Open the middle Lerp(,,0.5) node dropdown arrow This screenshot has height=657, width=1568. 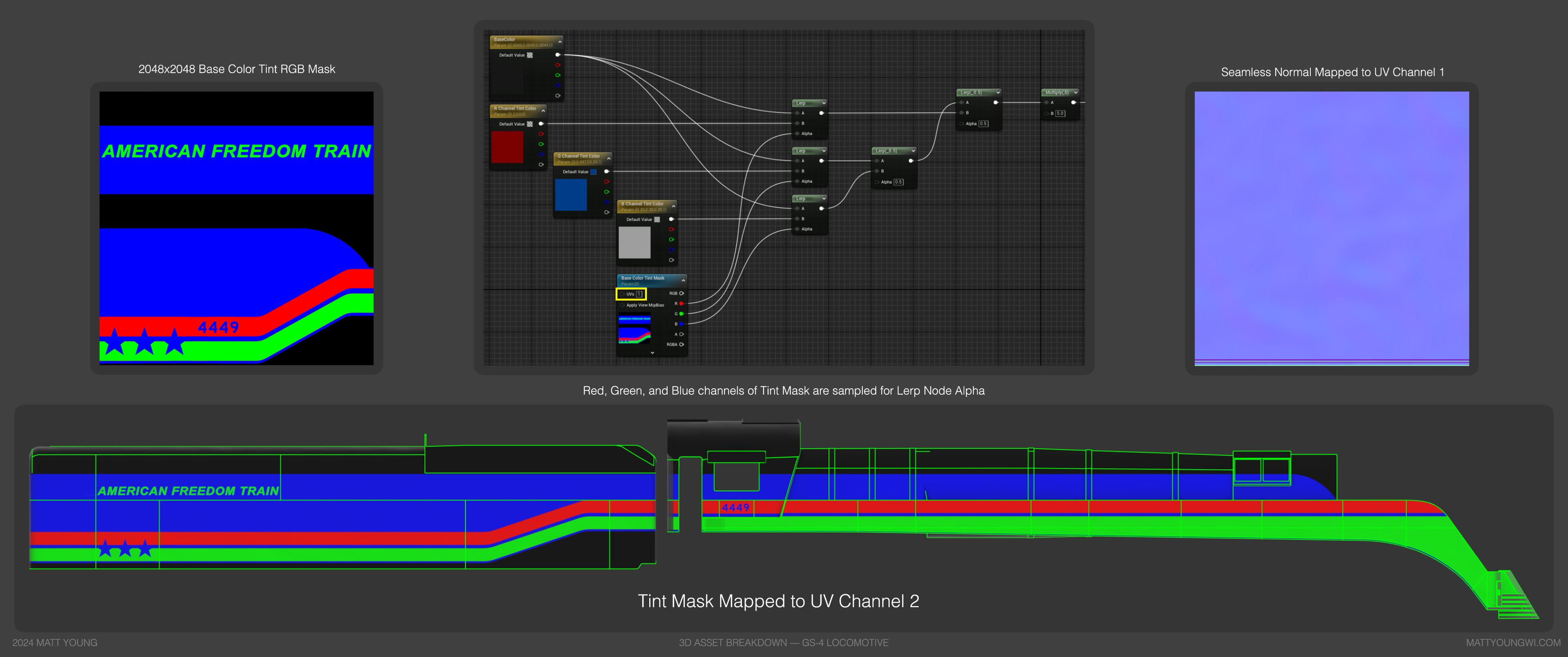pos(914,150)
